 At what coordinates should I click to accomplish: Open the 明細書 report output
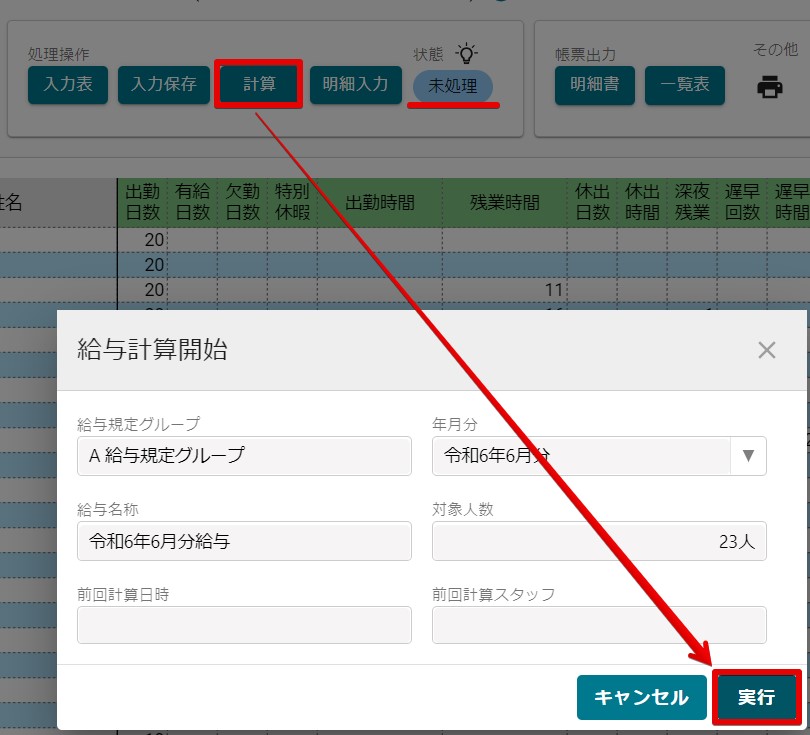(595, 85)
